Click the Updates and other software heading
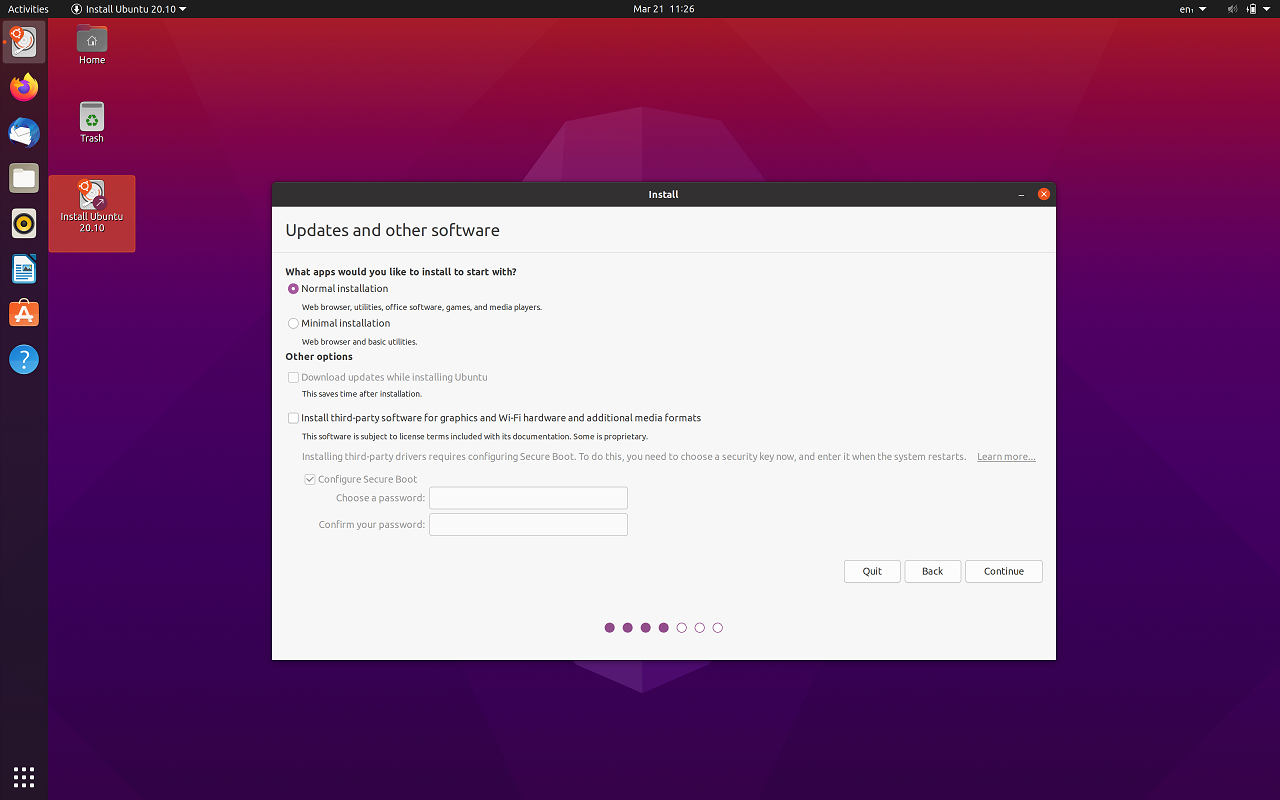The image size is (1280, 800). 393,230
